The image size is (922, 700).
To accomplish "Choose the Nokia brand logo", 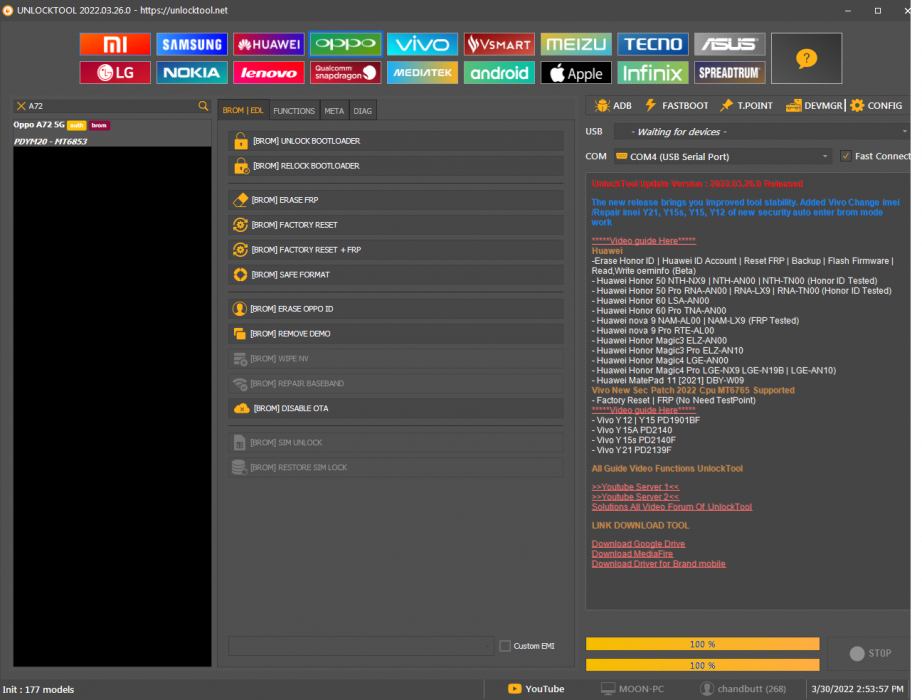I will [x=192, y=72].
